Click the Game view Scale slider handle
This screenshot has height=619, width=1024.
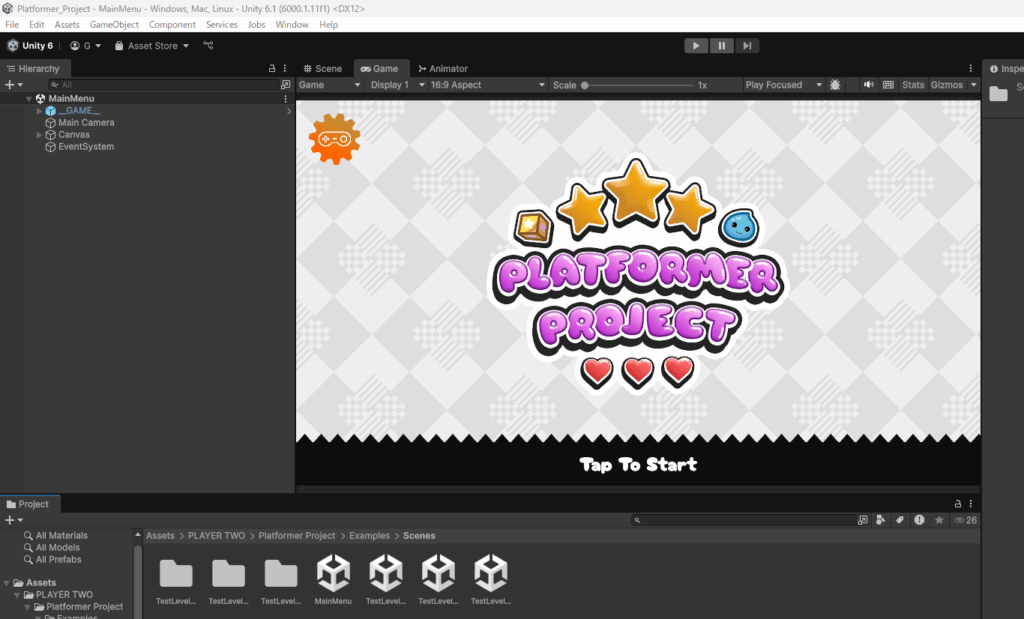pos(585,85)
